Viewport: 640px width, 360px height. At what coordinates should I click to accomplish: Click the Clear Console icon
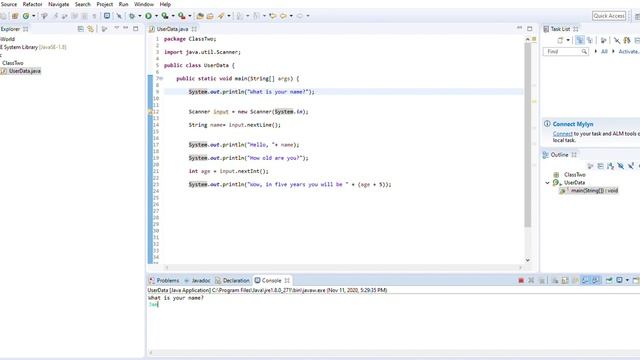555,280
